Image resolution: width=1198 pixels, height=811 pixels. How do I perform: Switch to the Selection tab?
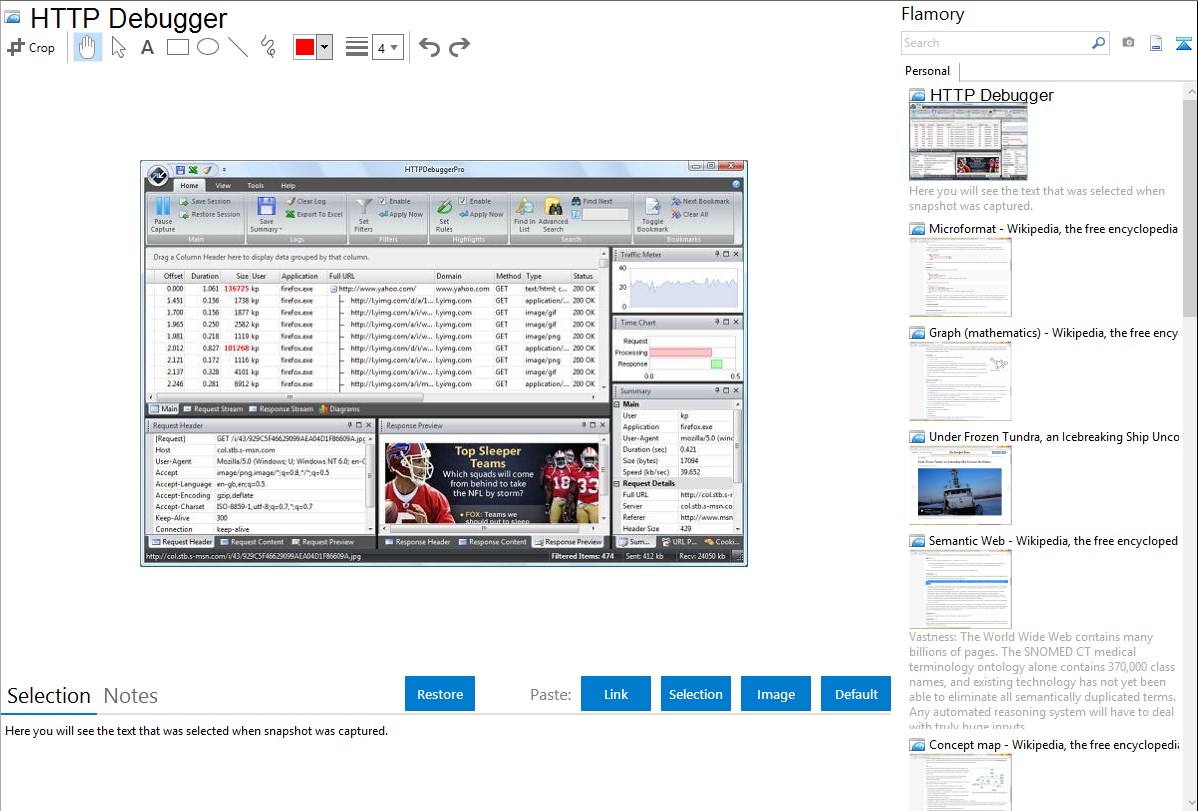(x=49, y=696)
